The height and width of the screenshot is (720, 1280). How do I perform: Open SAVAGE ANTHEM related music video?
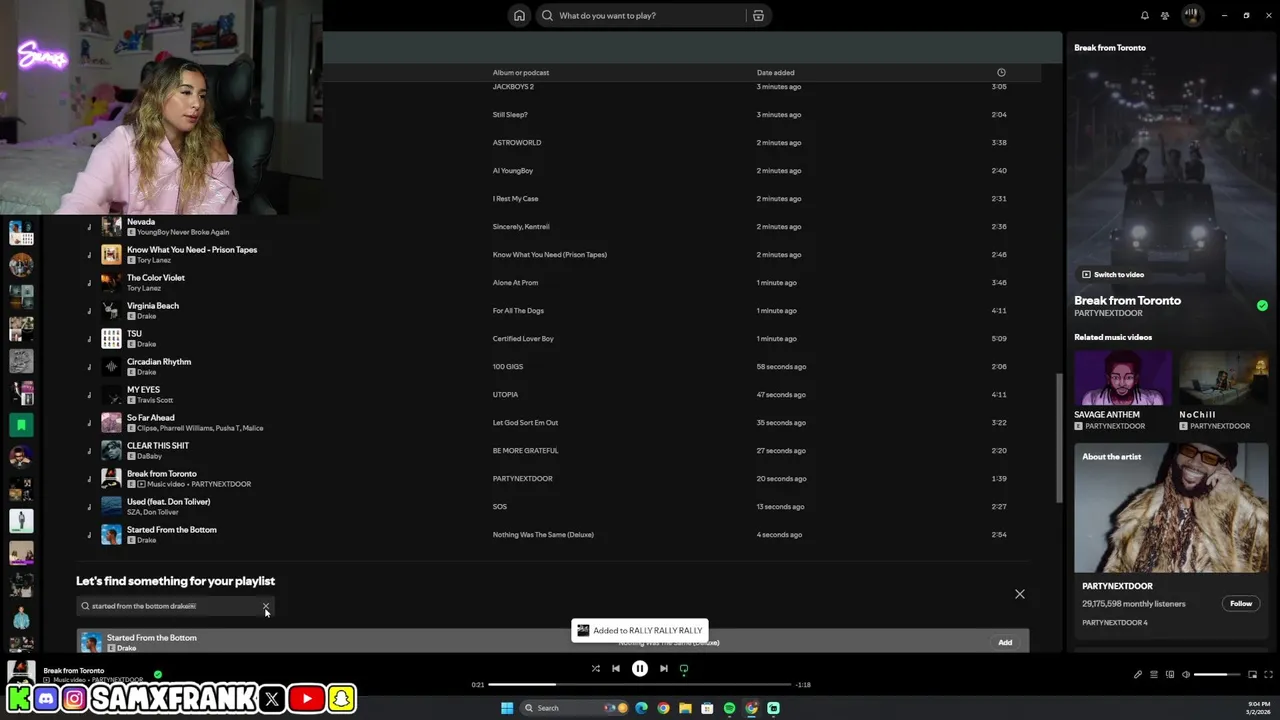point(1122,378)
